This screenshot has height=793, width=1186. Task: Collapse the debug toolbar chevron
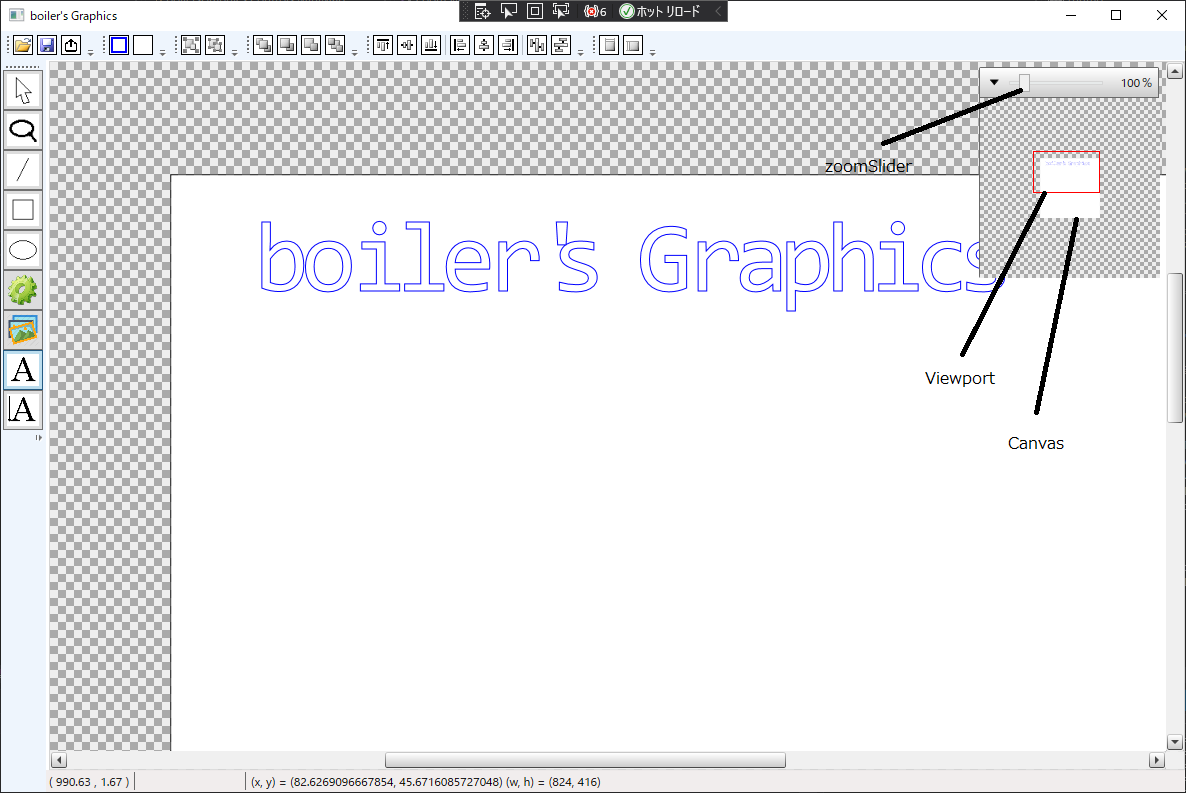pos(719,11)
